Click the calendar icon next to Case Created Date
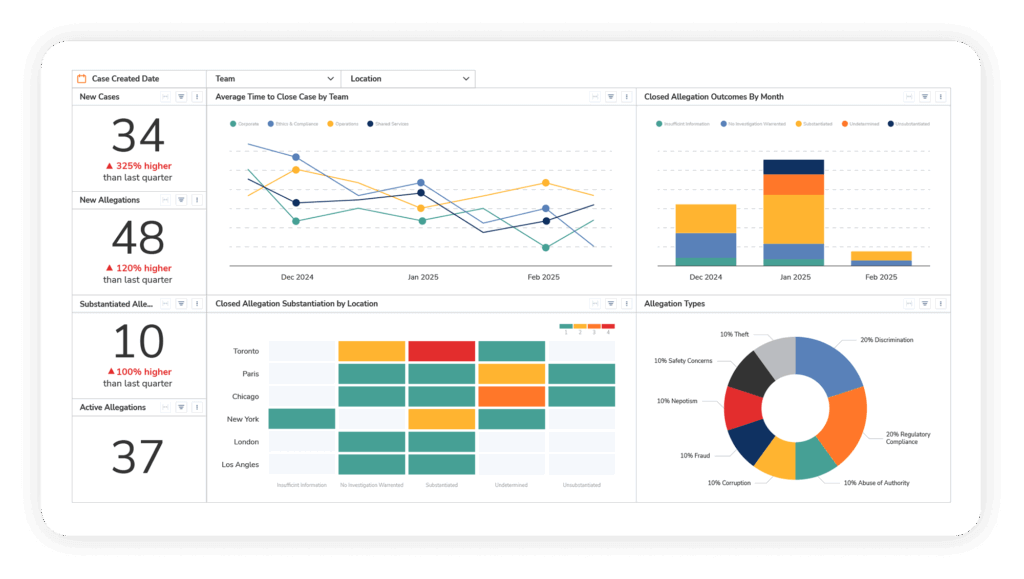This screenshot has width=1024, height=579. (79, 77)
